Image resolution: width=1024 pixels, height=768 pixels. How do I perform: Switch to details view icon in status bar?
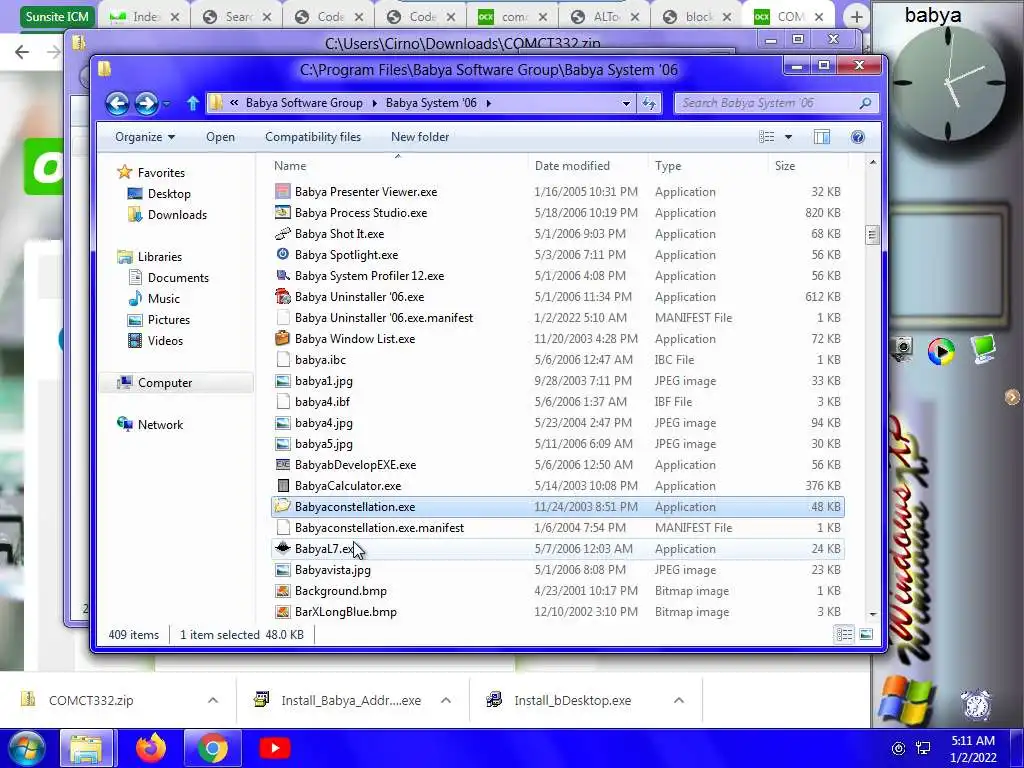click(x=844, y=634)
